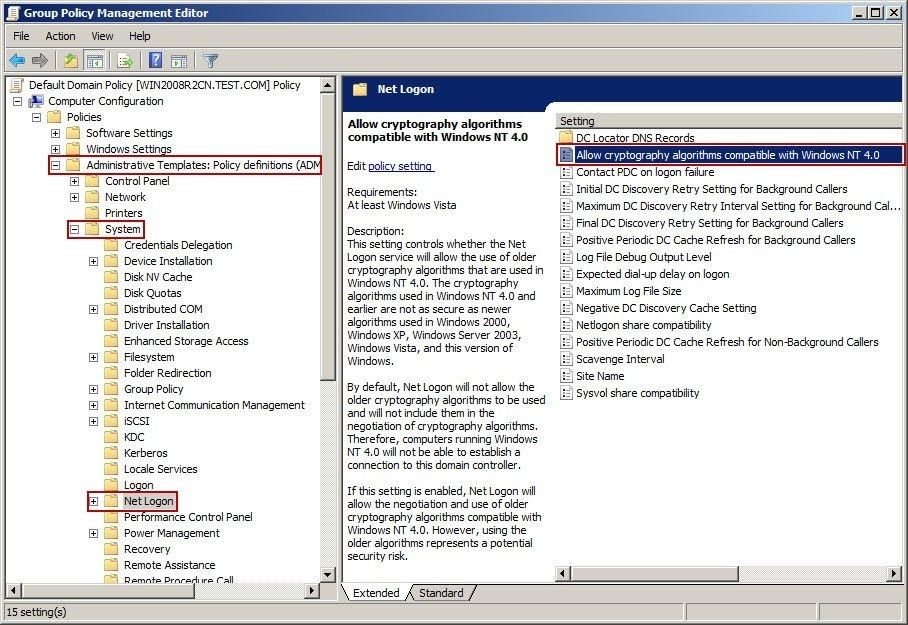
Task: Select Folder Redirection in the tree
Action: click(x=167, y=373)
